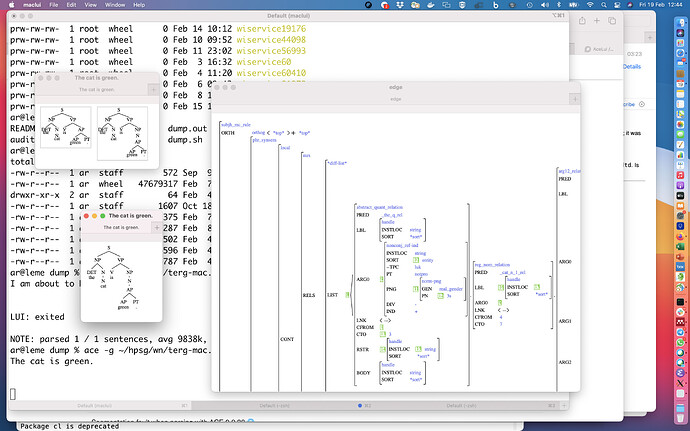Click the wiservice56993 file name
The width and height of the screenshot is (690, 431).
pos(271,51)
